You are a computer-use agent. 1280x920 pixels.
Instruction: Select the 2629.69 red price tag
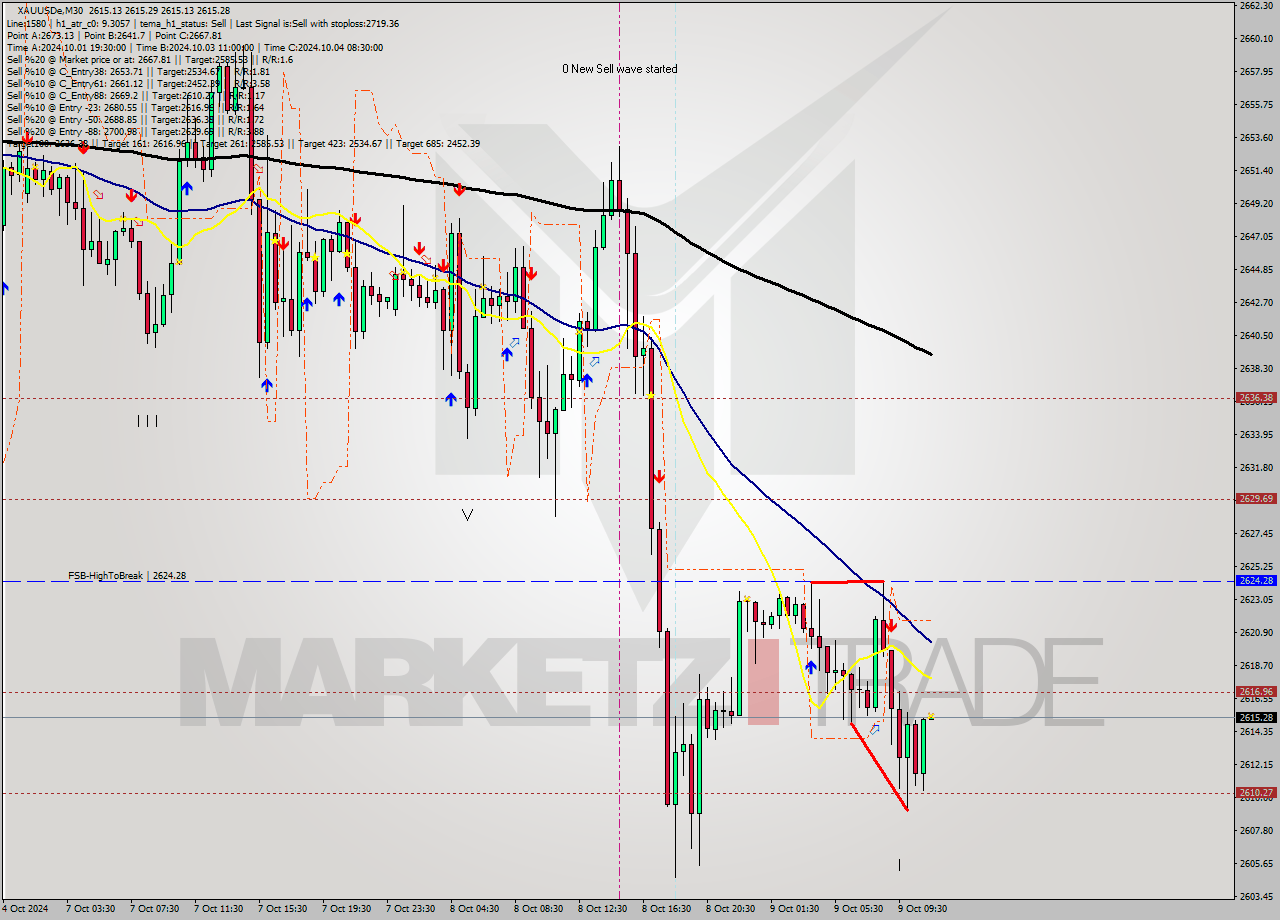[x=1256, y=498]
